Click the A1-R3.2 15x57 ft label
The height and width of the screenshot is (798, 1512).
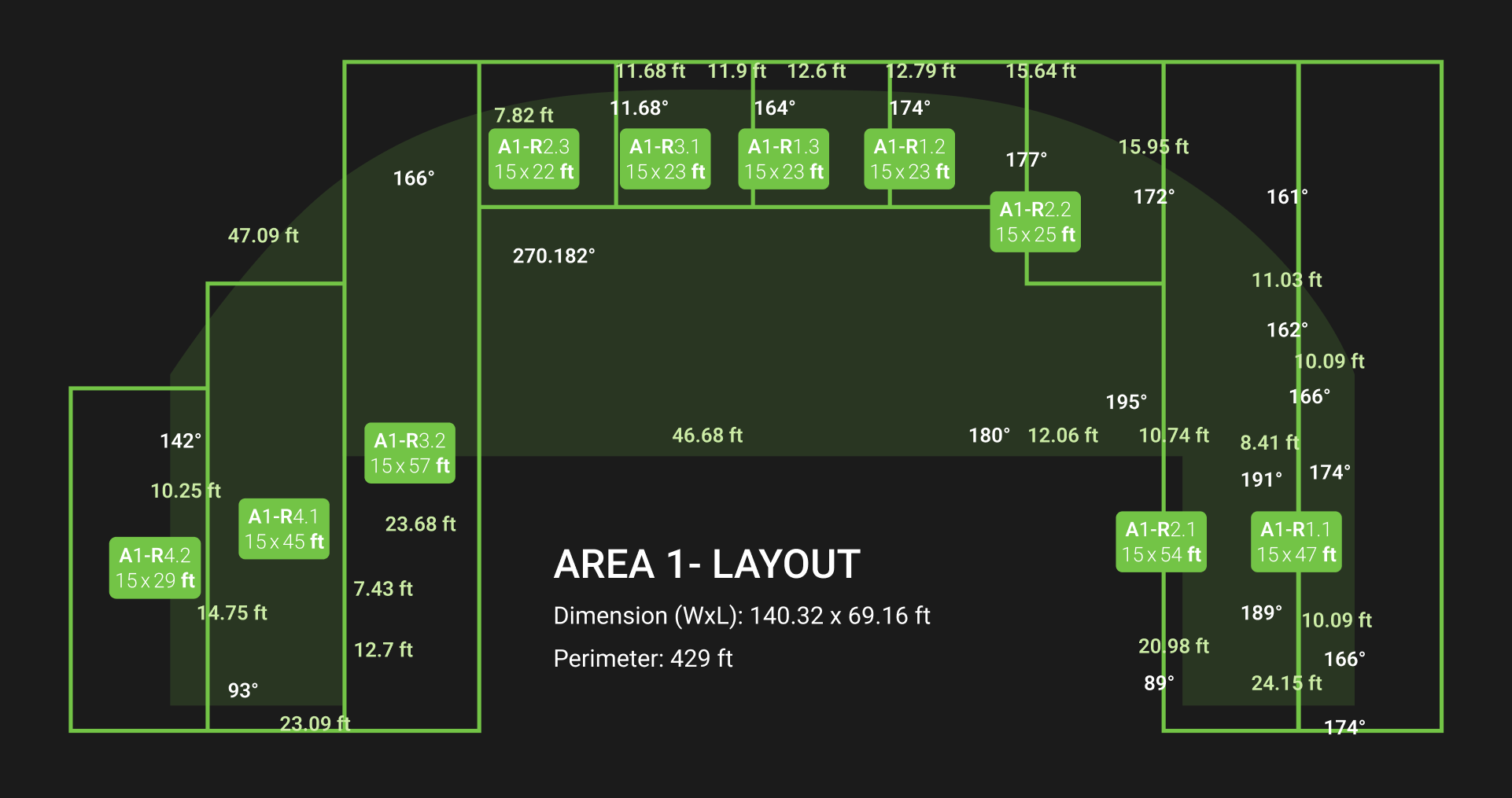pyautogui.click(x=409, y=453)
